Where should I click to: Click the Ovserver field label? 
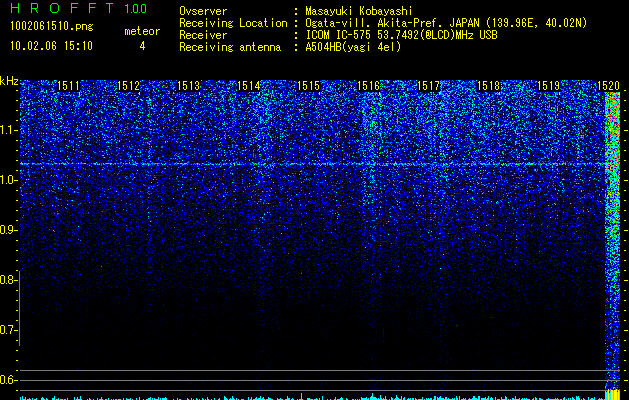point(203,11)
